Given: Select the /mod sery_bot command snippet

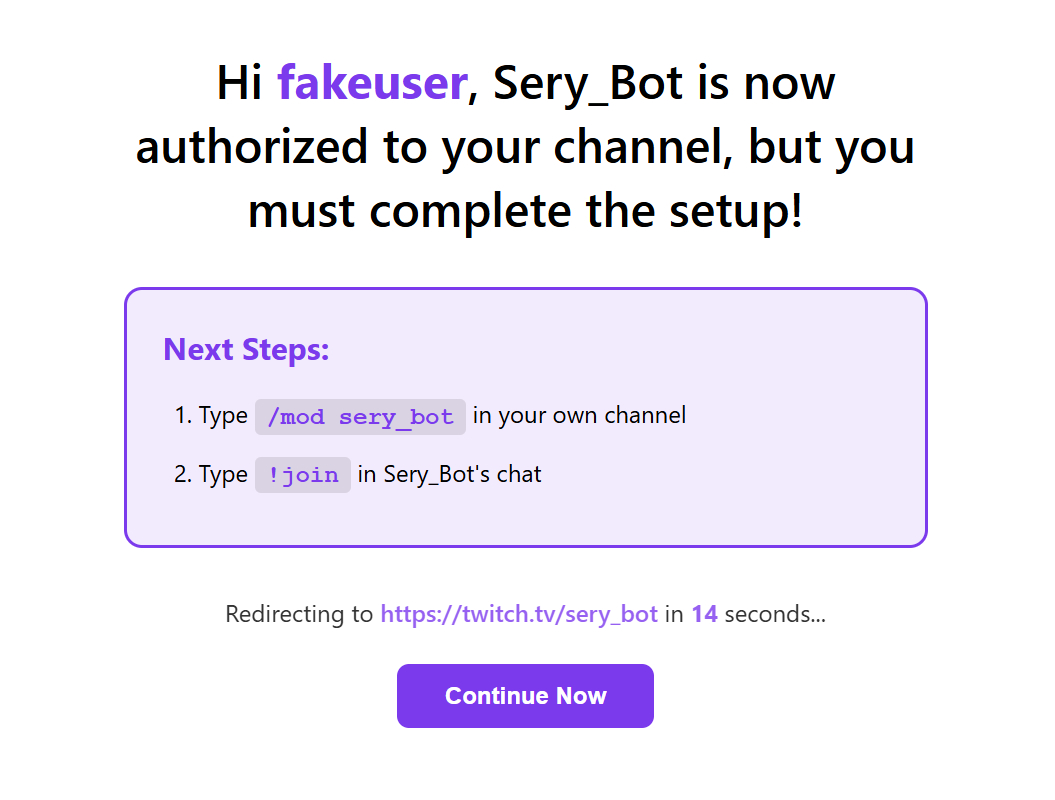Looking at the screenshot, I should pos(360,416).
